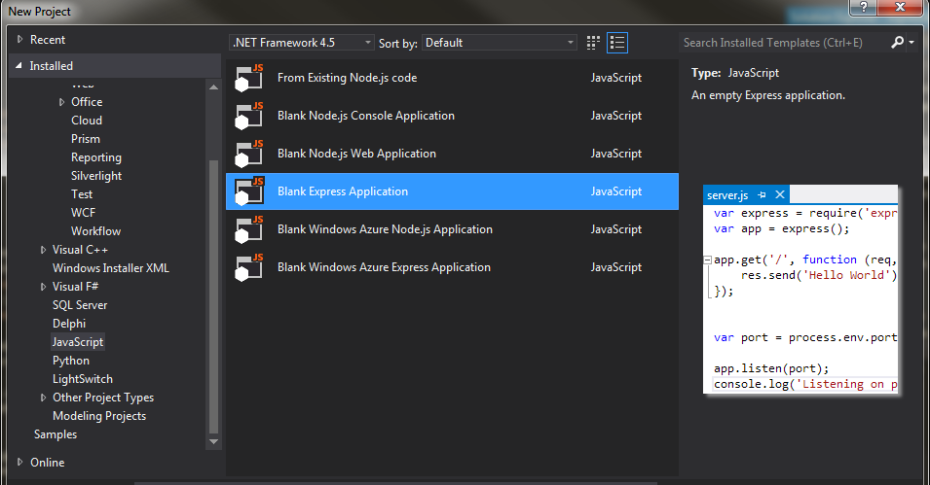The image size is (930, 485).
Task: Choose Blank Node.js Web Application template
Action: pyautogui.click(x=356, y=154)
